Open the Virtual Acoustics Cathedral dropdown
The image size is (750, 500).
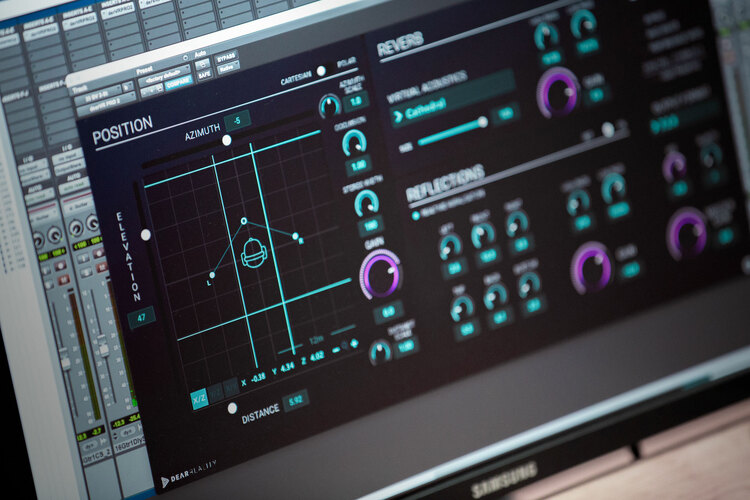[x=440, y=116]
